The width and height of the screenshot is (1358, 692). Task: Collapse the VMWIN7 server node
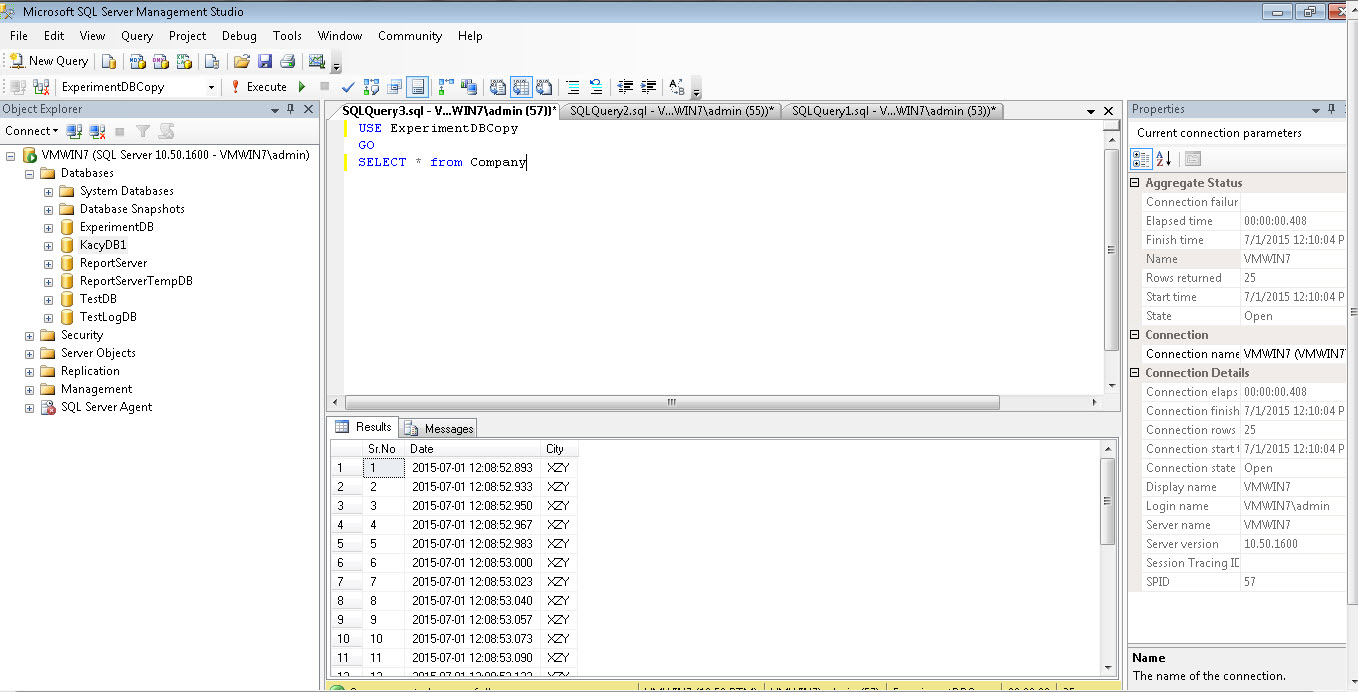(x=11, y=155)
